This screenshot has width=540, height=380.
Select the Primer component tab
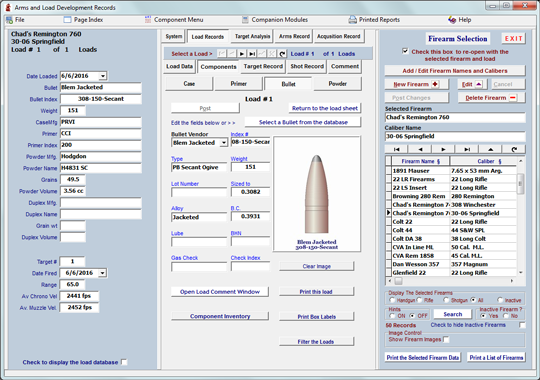coord(239,84)
